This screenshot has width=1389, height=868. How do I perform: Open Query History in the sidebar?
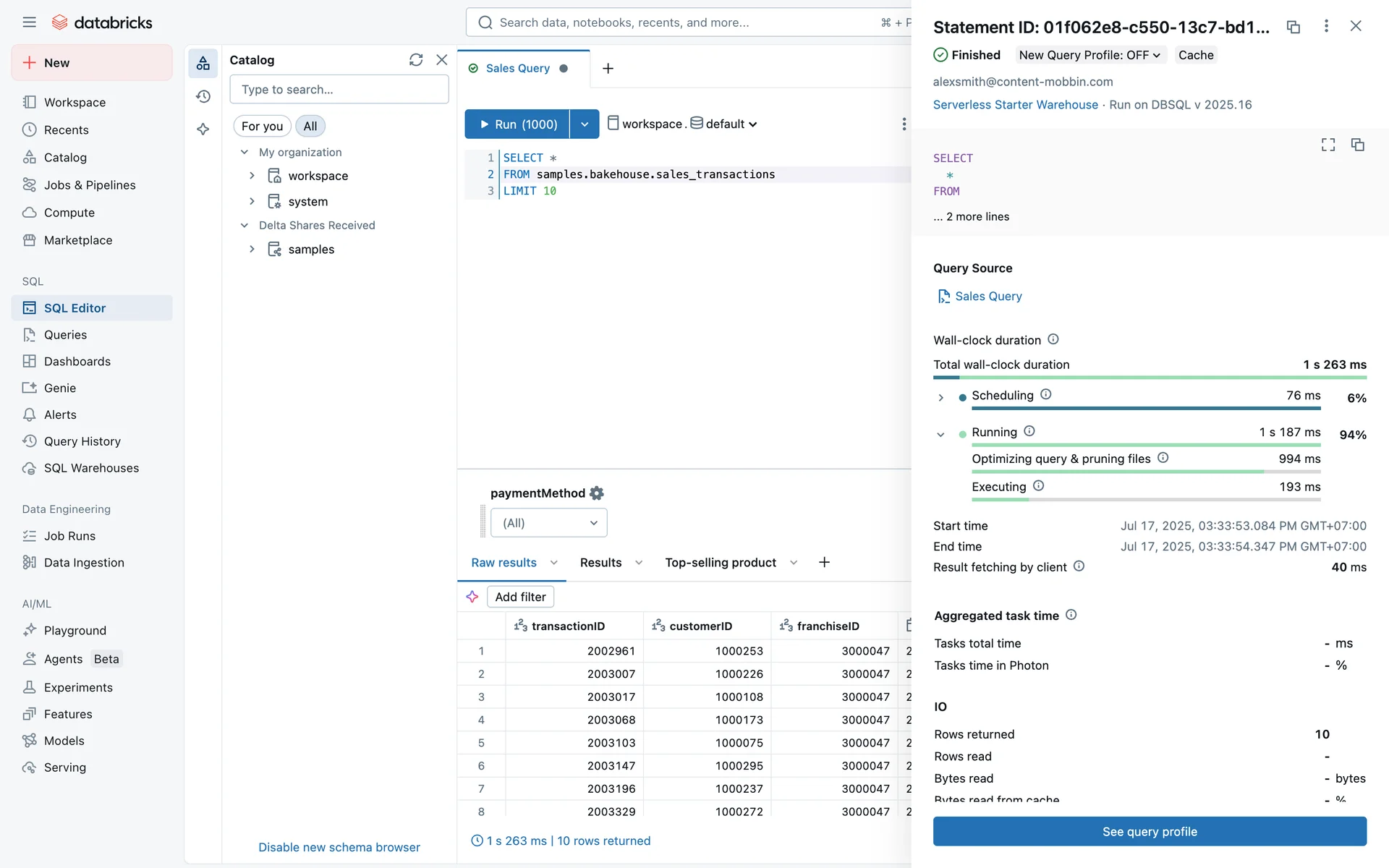82,441
